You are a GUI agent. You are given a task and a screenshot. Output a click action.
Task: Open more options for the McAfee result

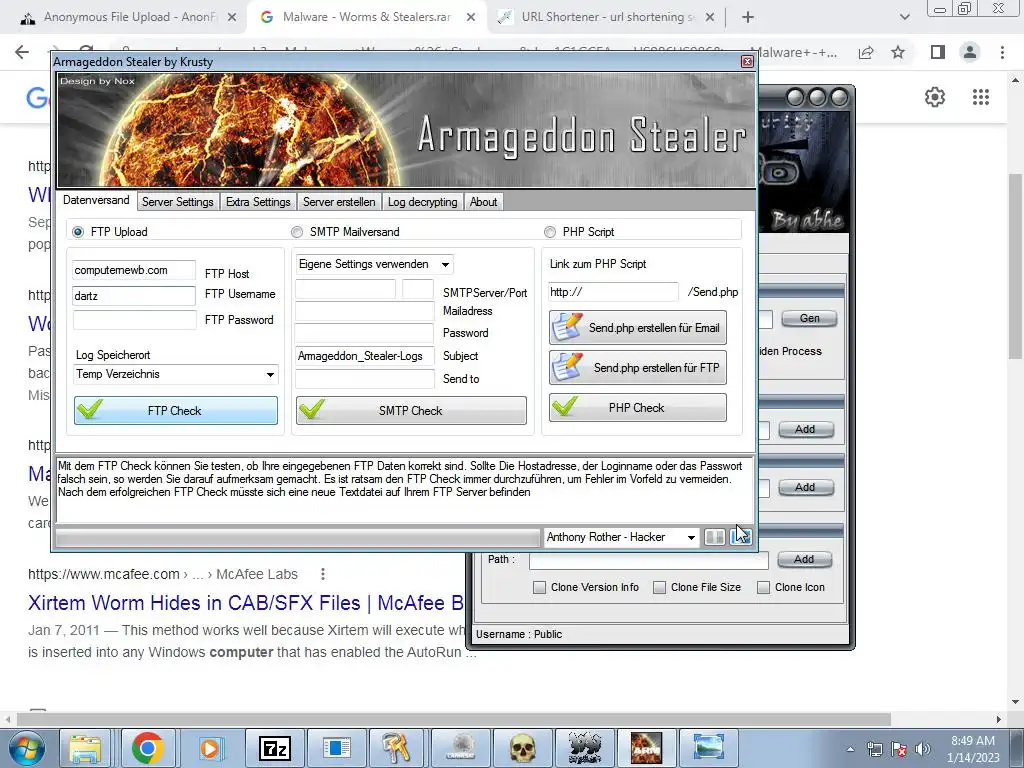[x=323, y=574]
